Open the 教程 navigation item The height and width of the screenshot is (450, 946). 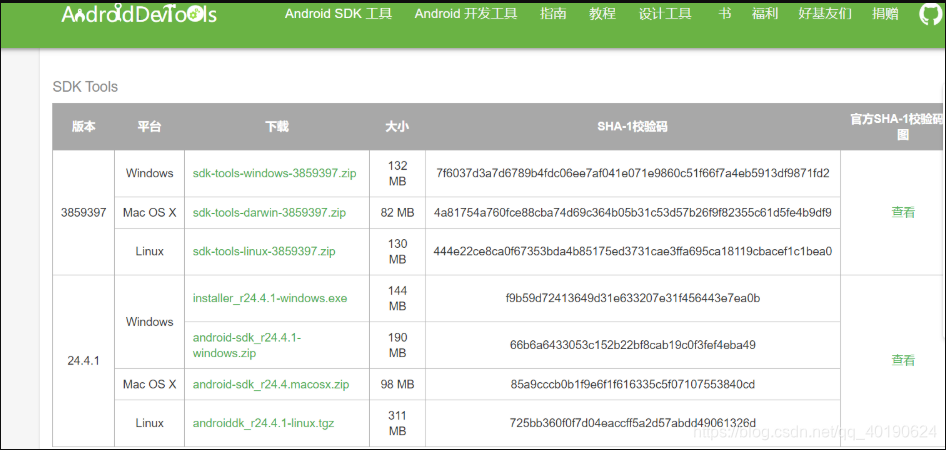pos(603,14)
